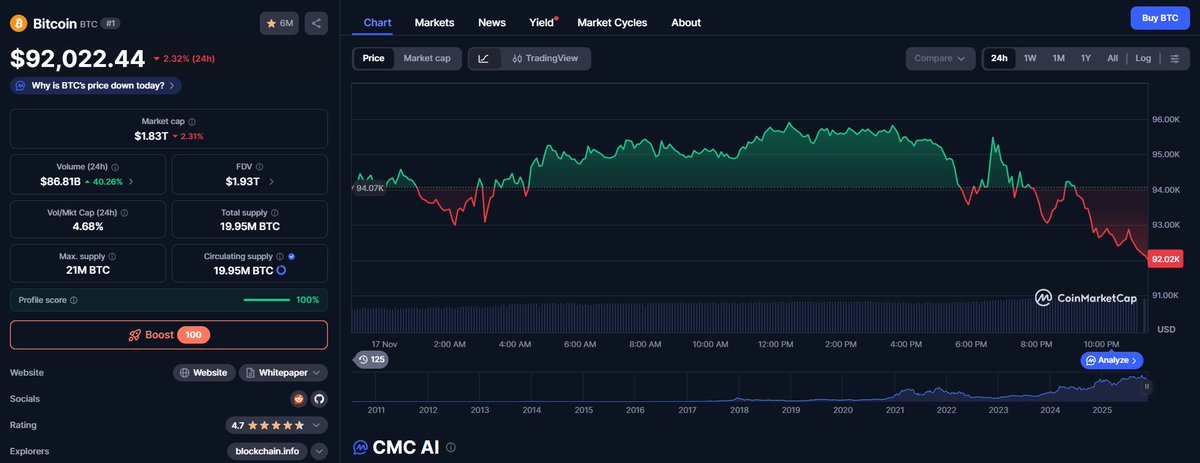
Task: Click the Buy BTC button
Action: (1159, 18)
